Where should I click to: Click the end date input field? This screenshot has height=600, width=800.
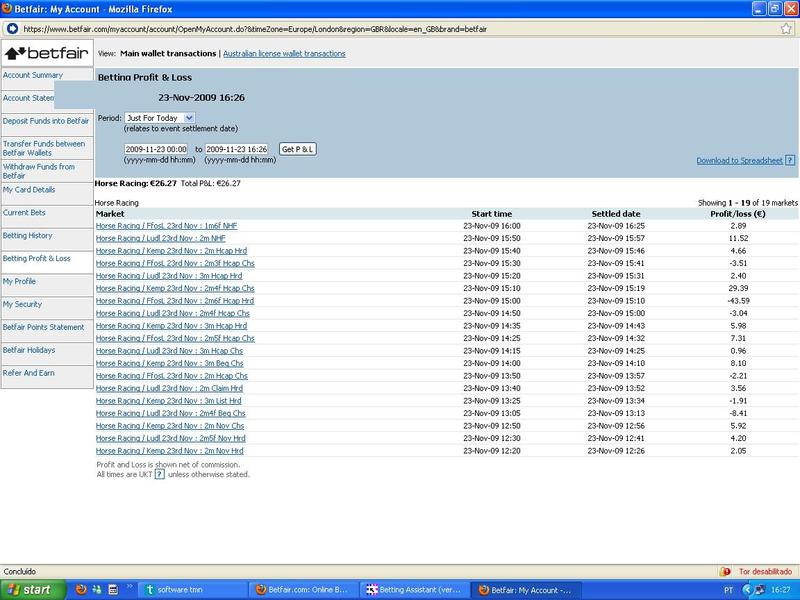(x=237, y=149)
